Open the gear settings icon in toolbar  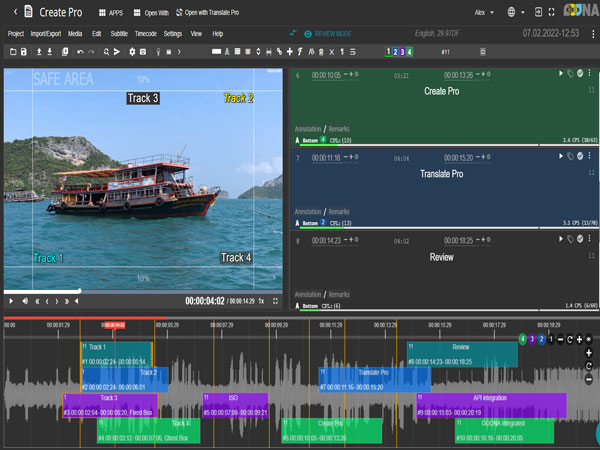tap(132, 52)
